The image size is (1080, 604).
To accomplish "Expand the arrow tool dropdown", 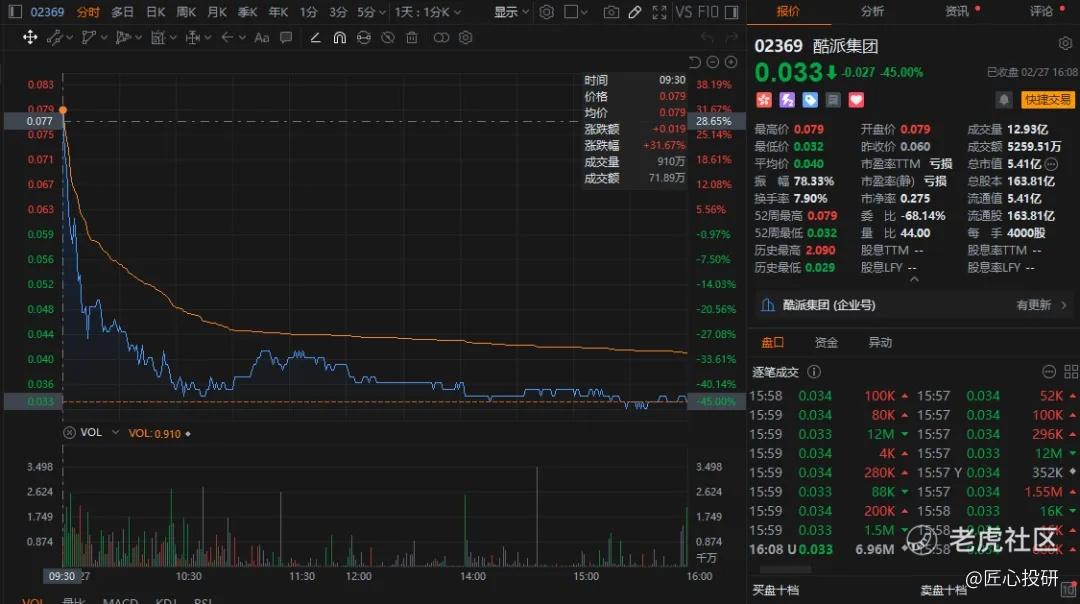I will pos(242,38).
